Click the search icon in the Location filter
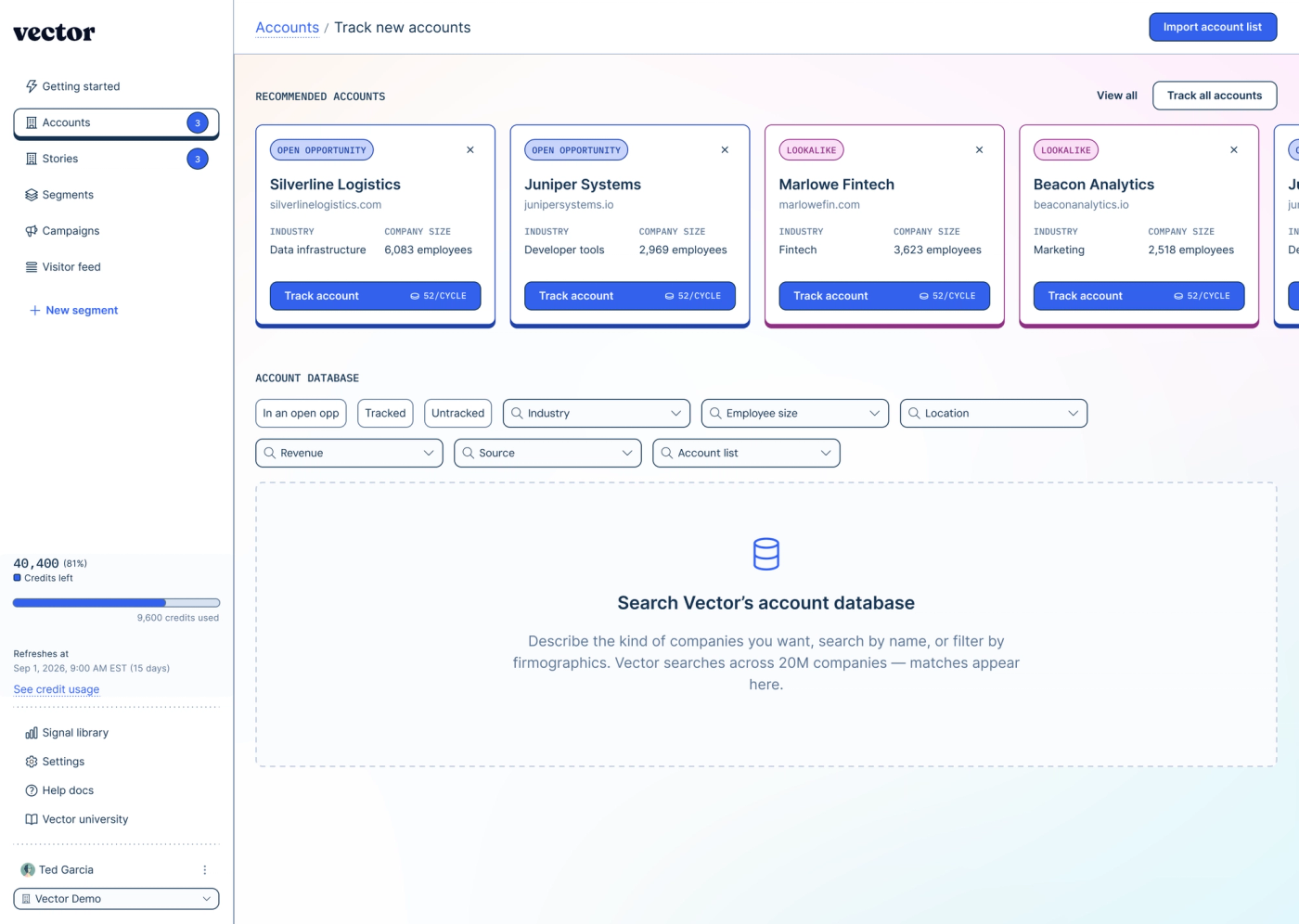This screenshot has height=924, width=1299. tap(915, 413)
